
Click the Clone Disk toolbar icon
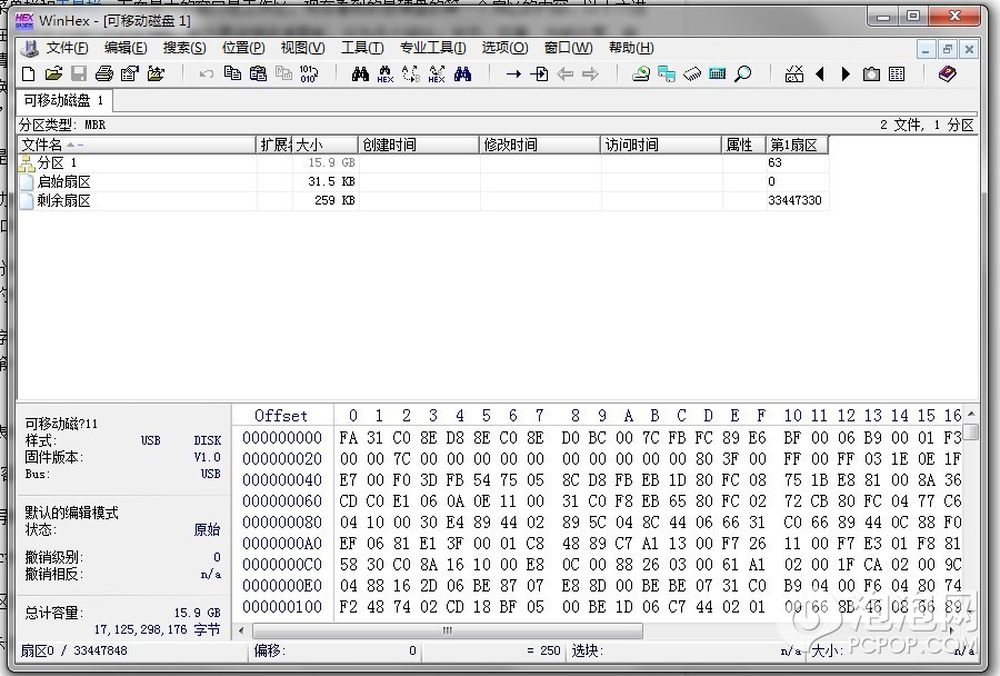coord(666,74)
